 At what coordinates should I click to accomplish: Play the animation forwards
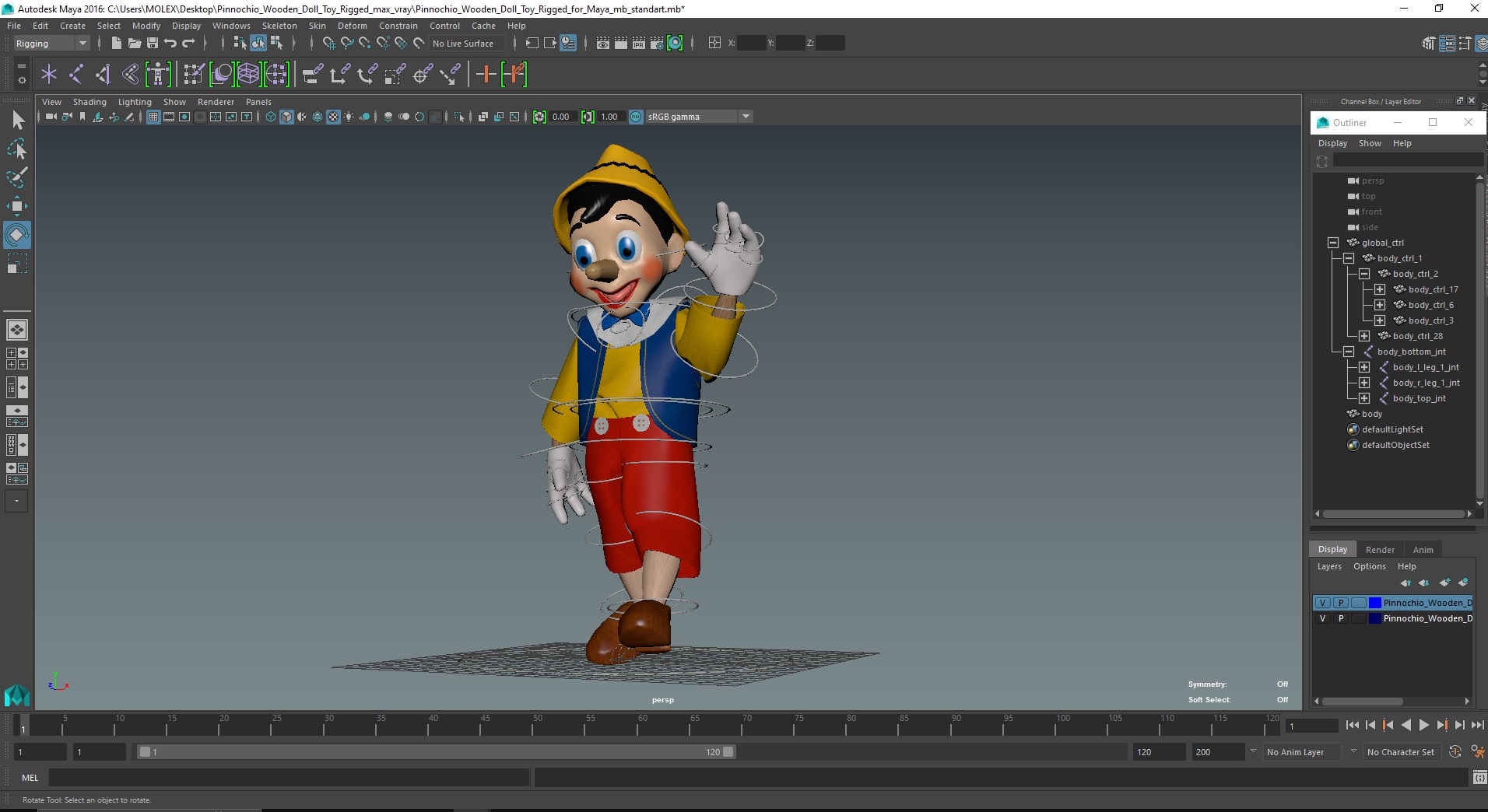coord(1423,725)
